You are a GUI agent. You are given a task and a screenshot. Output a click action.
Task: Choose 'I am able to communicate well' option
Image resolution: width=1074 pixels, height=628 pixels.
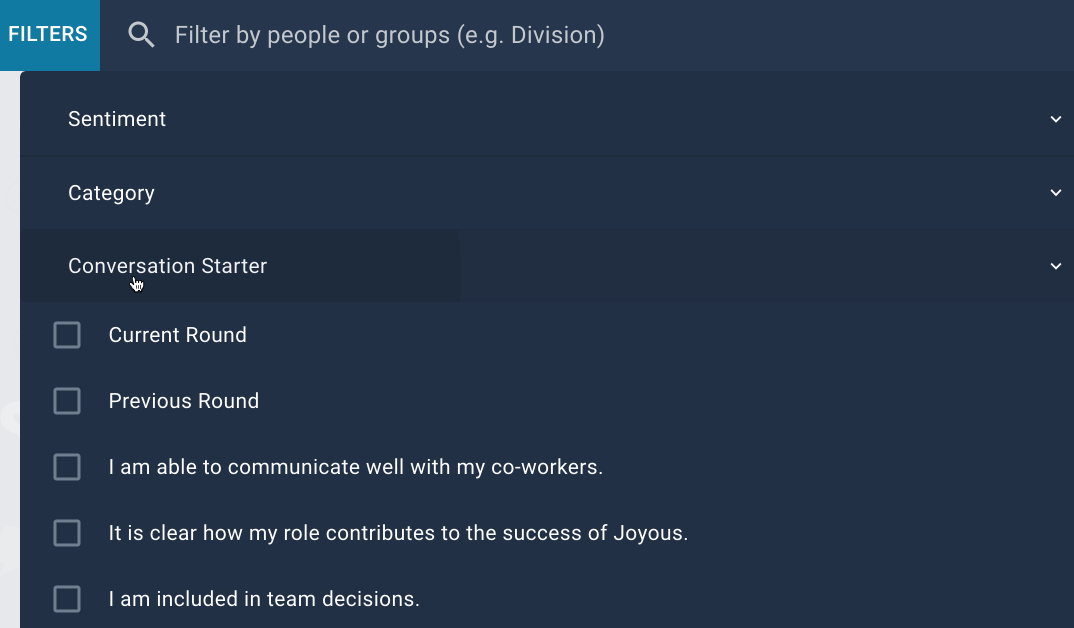click(355, 467)
